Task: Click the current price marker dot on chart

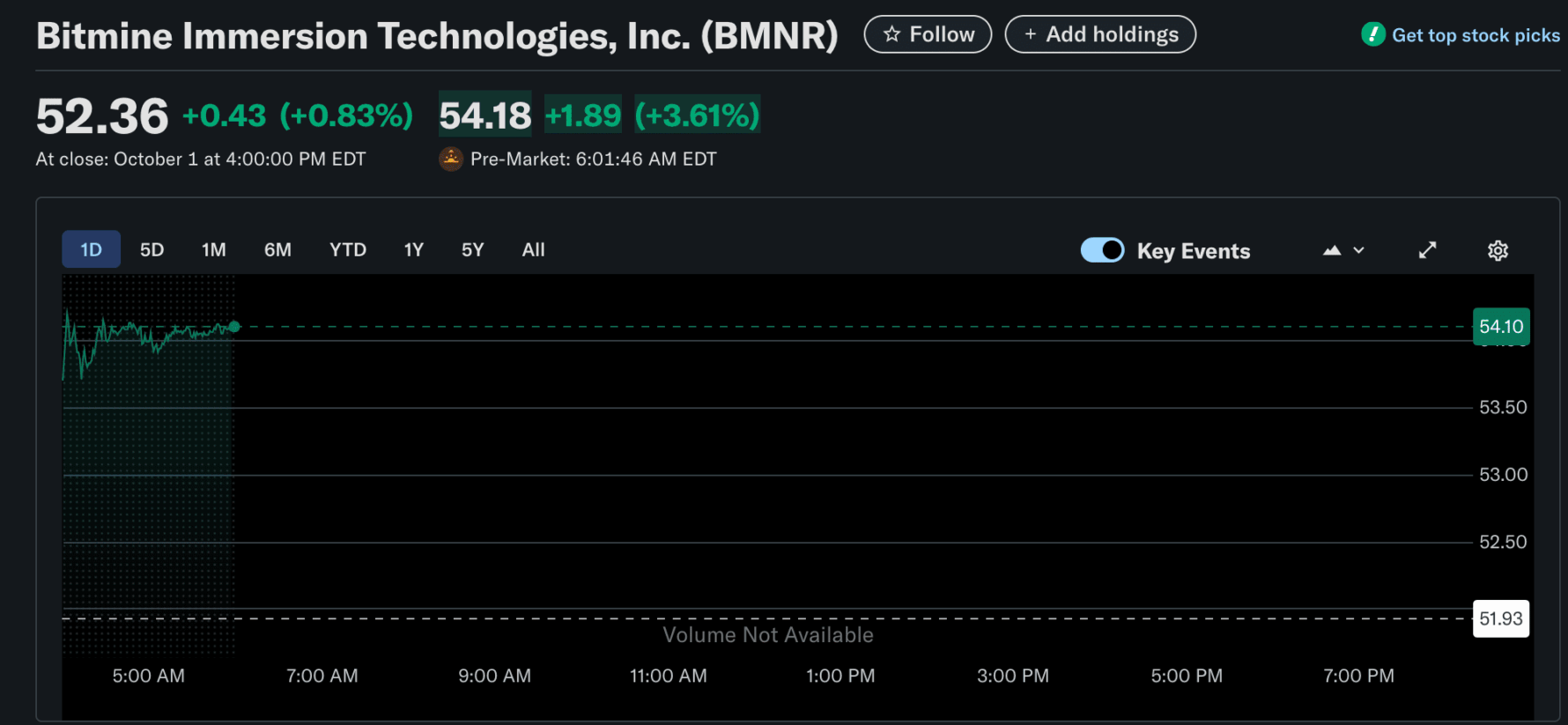Action: 234,327
